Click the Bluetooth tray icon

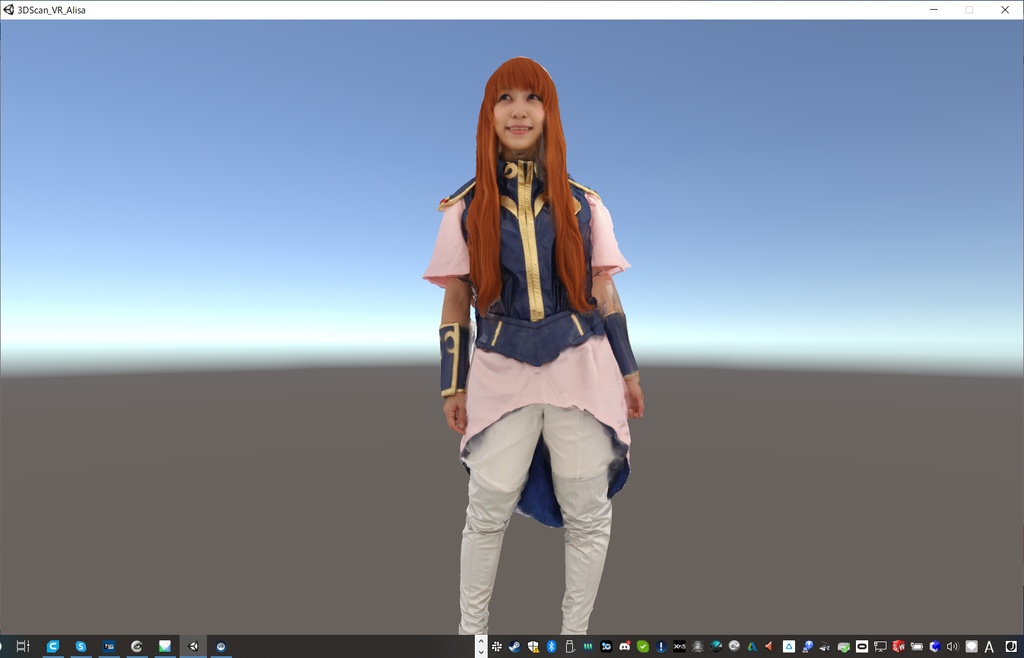(x=551, y=646)
